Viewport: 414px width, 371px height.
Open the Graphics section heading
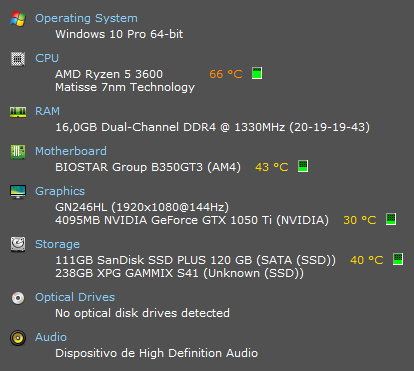(x=60, y=191)
